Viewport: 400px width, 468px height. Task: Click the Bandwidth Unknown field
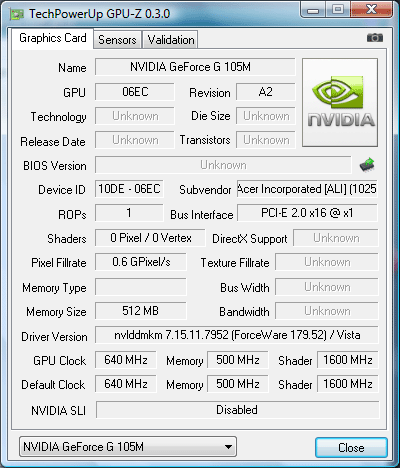tap(327, 311)
